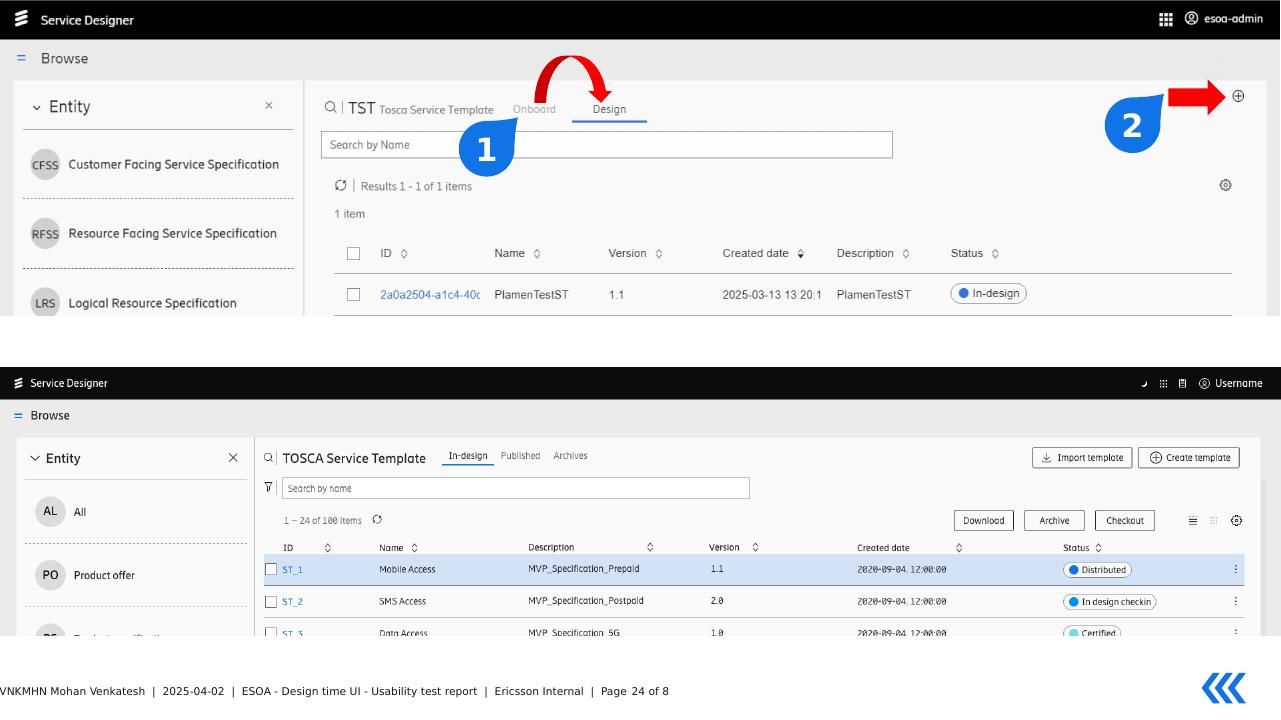Toggle the navigation menu next to Browse in esoa-admin screen
Image resolution: width=1281 pixels, height=720 pixels.
pos(21,59)
